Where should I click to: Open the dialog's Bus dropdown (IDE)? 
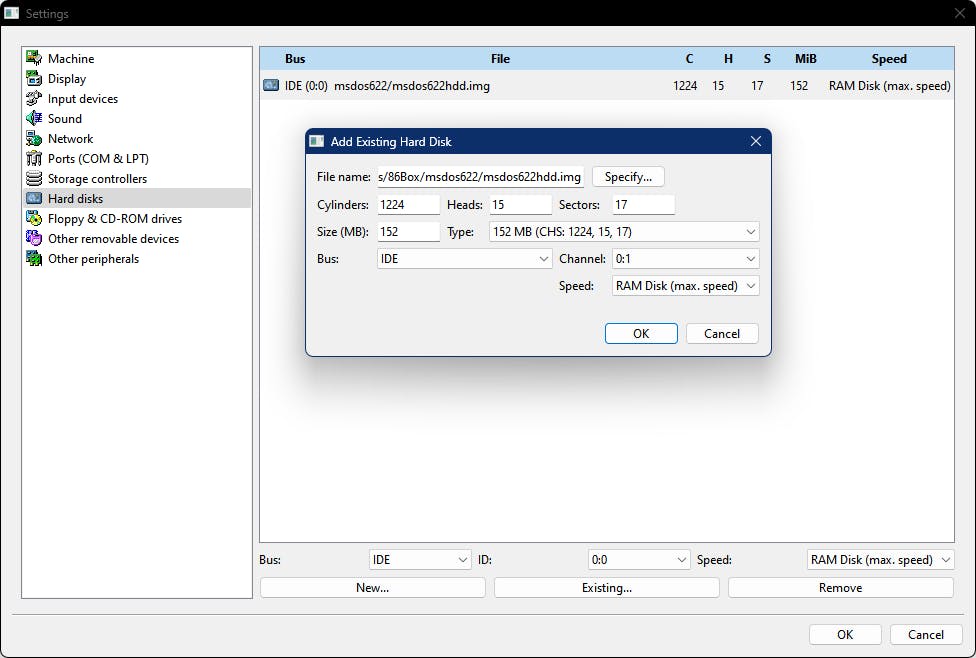point(464,258)
